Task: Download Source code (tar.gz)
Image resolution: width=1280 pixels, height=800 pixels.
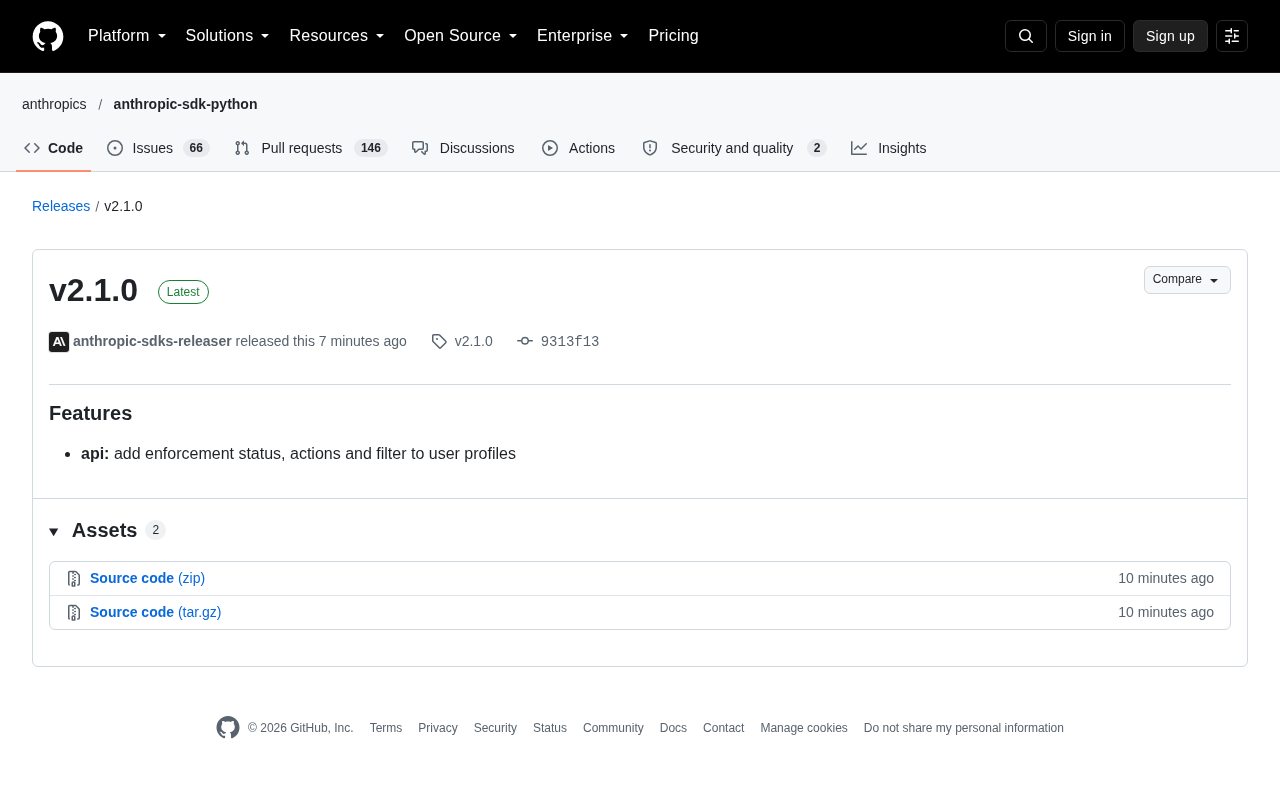Action: (x=156, y=612)
